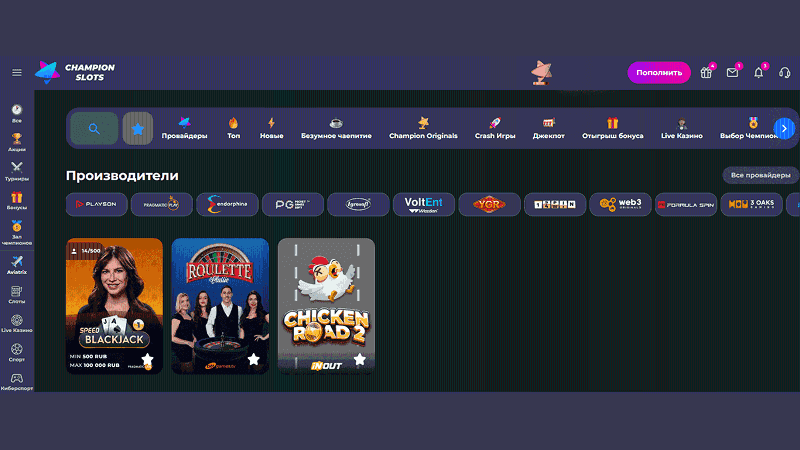Filter by web3 Originals provider
The image size is (800, 450).
pyautogui.click(x=620, y=204)
